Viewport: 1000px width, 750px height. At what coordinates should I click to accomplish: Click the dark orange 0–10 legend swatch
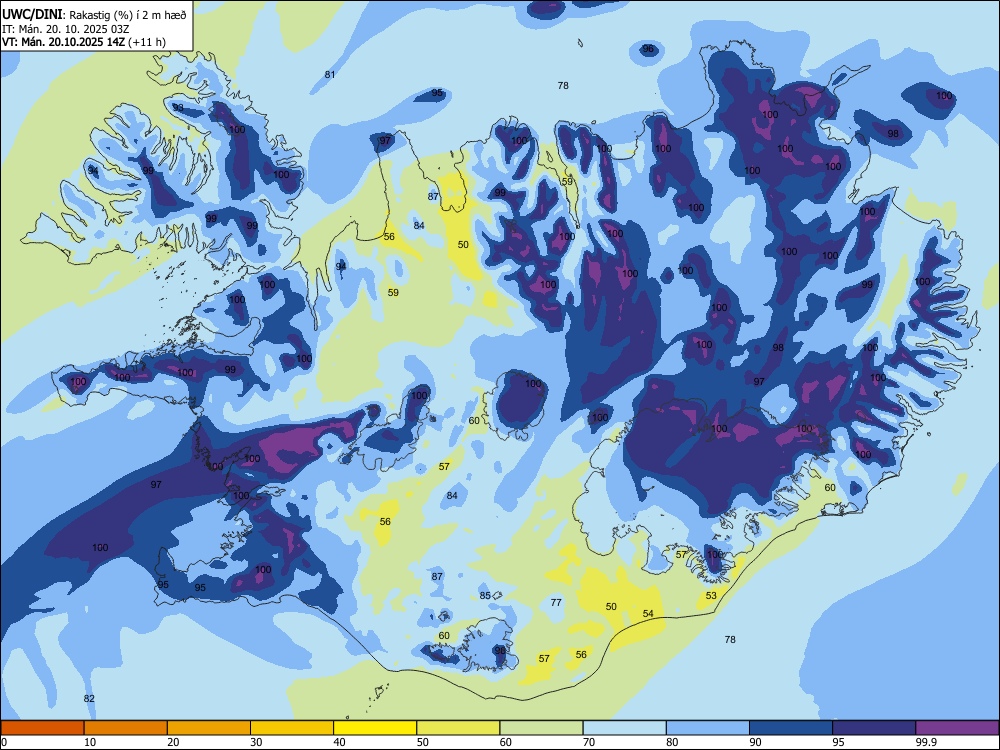click(42, 728)
